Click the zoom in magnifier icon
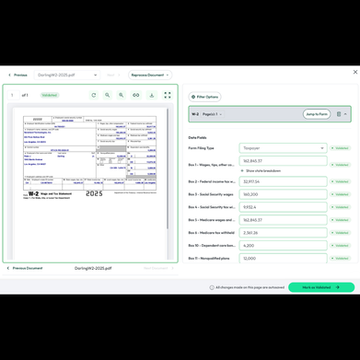360x360 pixels. pos(121,95)
